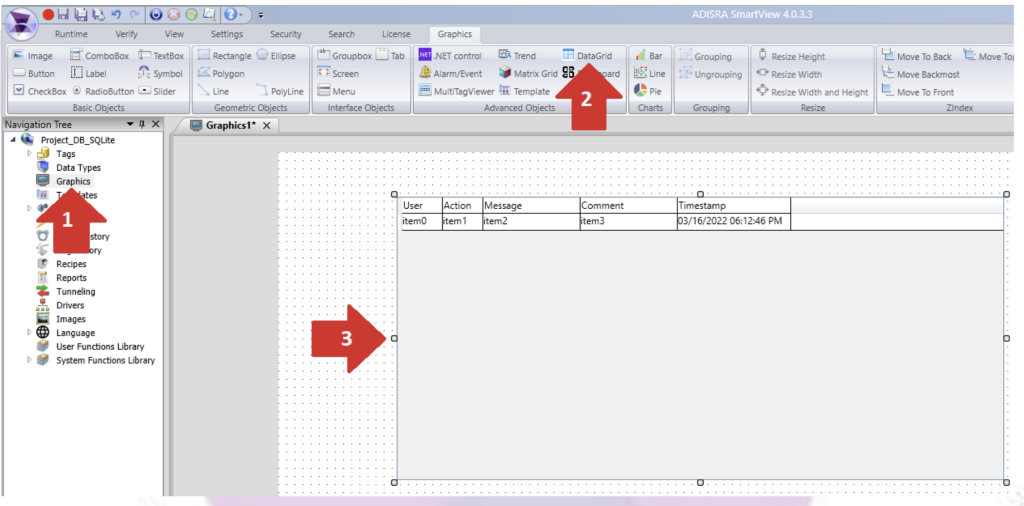
Task: Insert a Pie chart
Action: [648, 91]
